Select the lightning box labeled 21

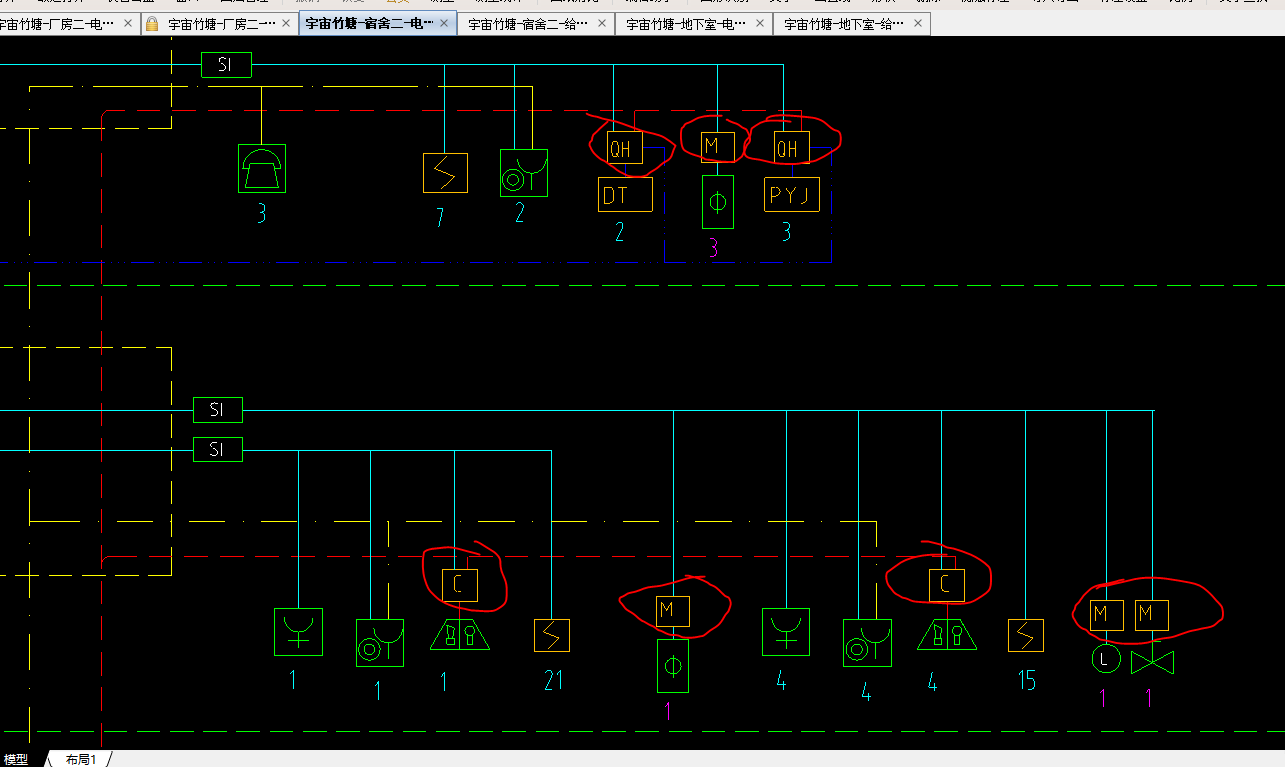tap(551, 636)
